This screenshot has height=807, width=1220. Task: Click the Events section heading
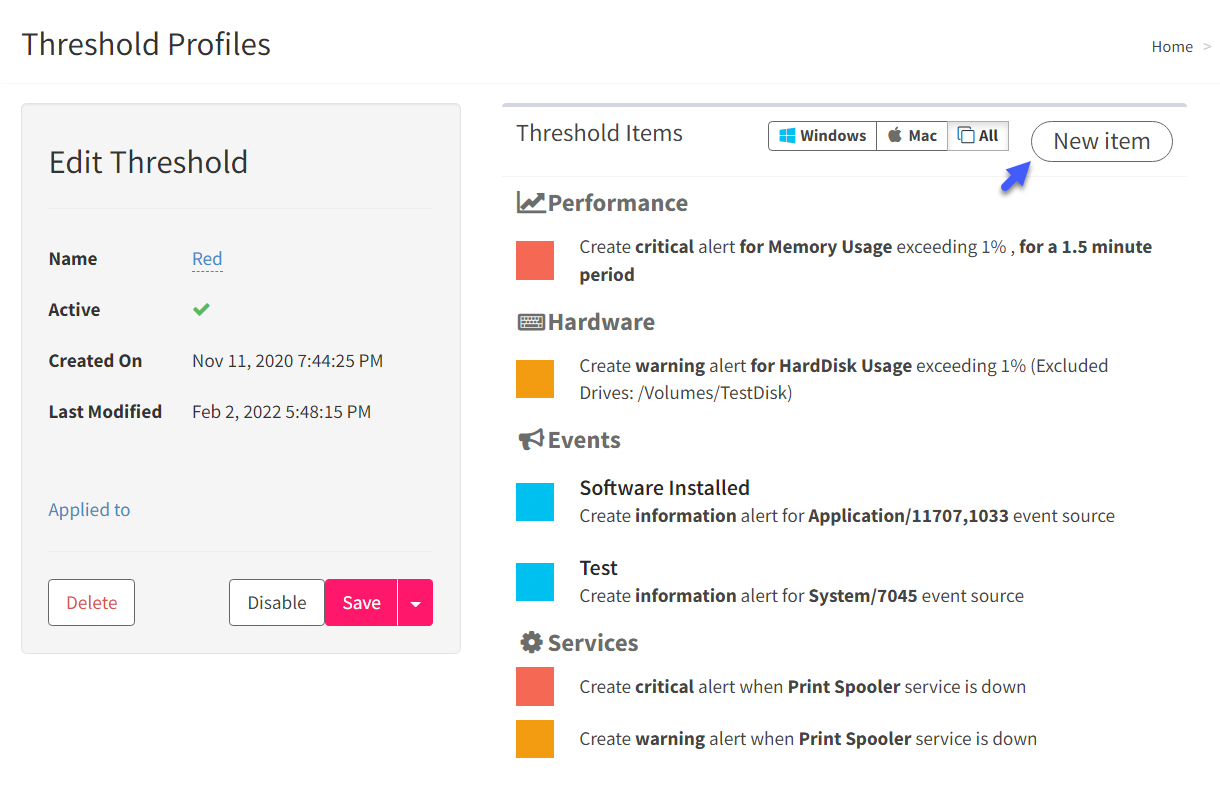pyautogui.click(x=584, y=440)
